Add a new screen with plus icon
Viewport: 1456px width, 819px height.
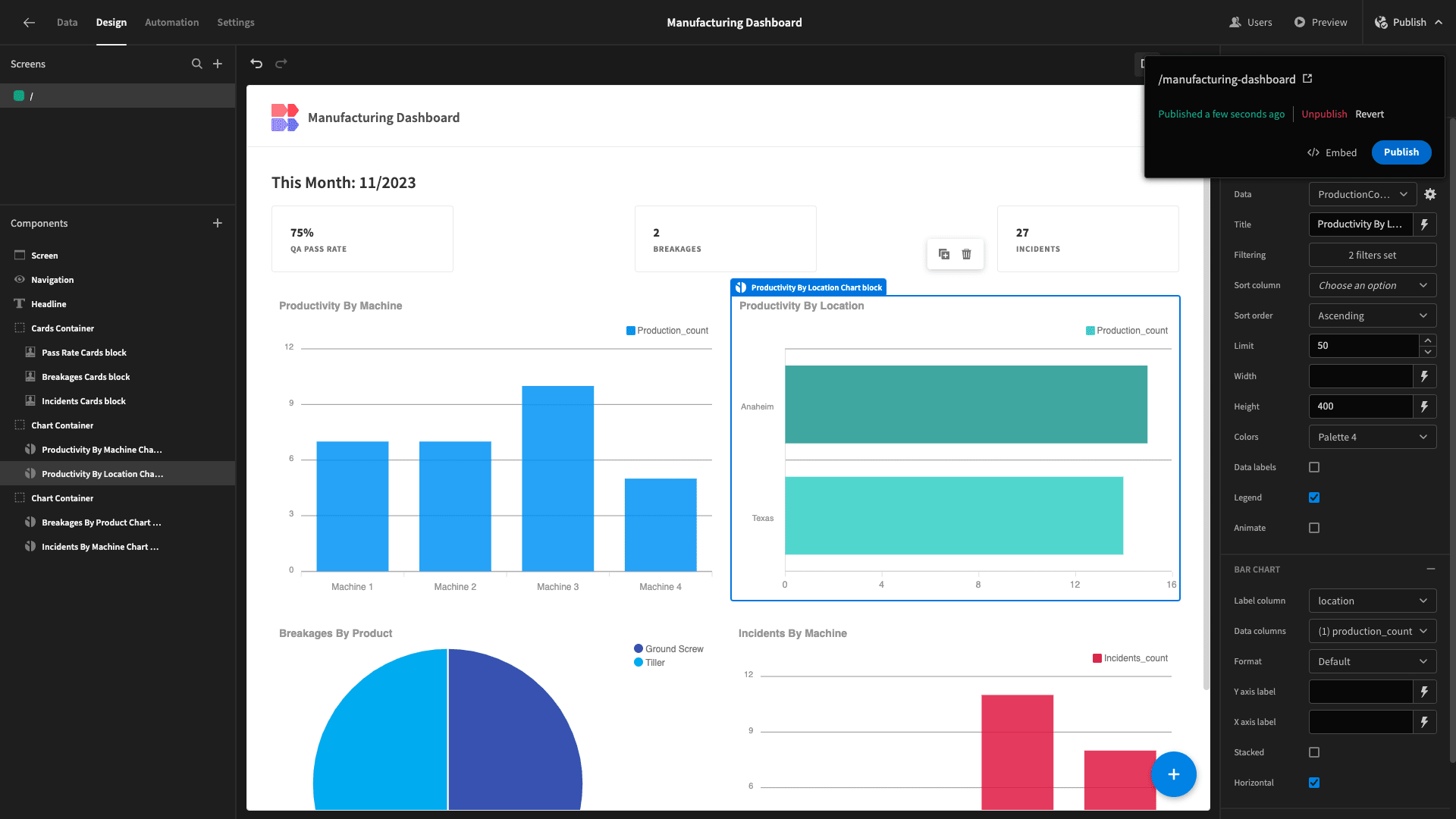218,64
